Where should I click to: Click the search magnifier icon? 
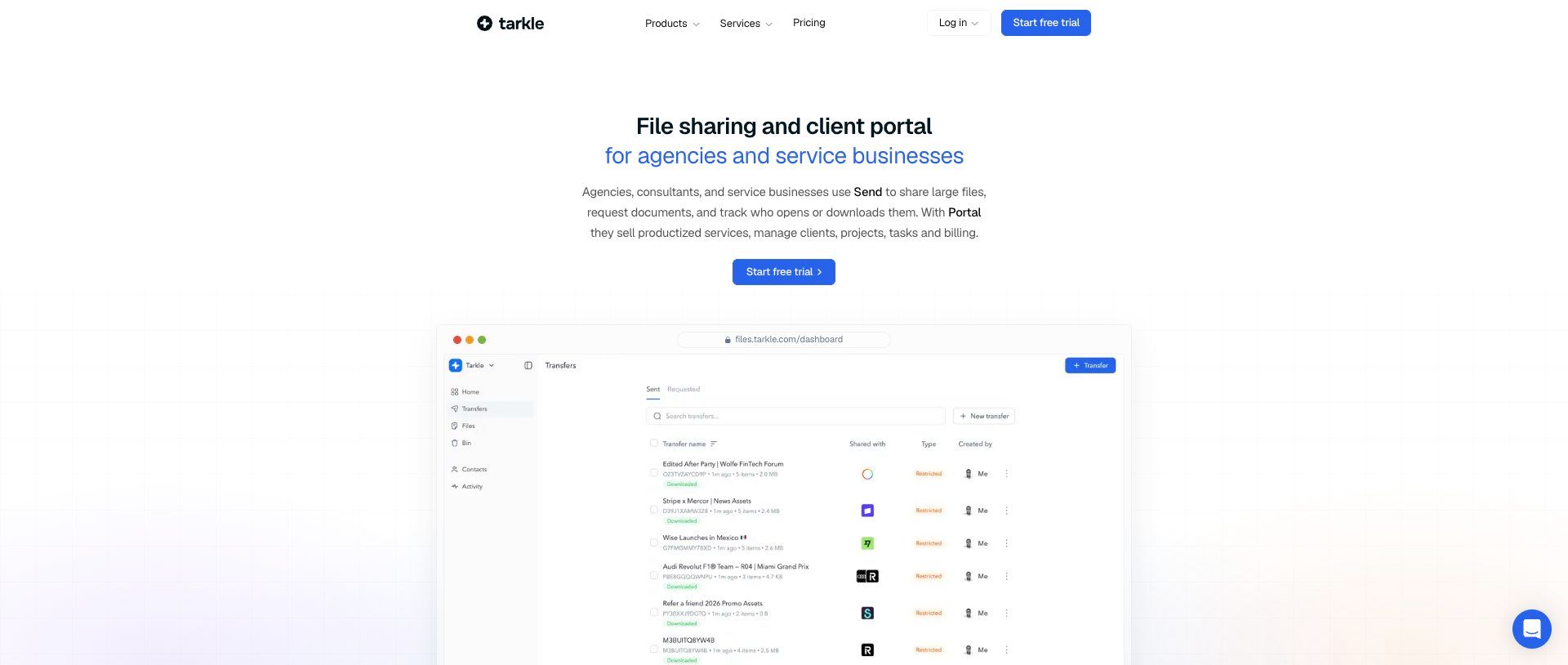point(657,417)
